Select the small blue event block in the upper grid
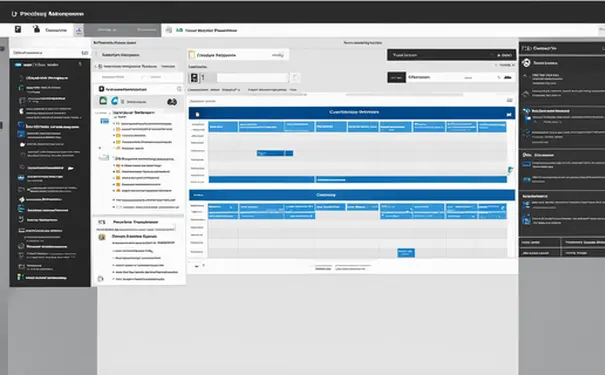Viewport: 605px width, 375px height. tap(275, 153)
